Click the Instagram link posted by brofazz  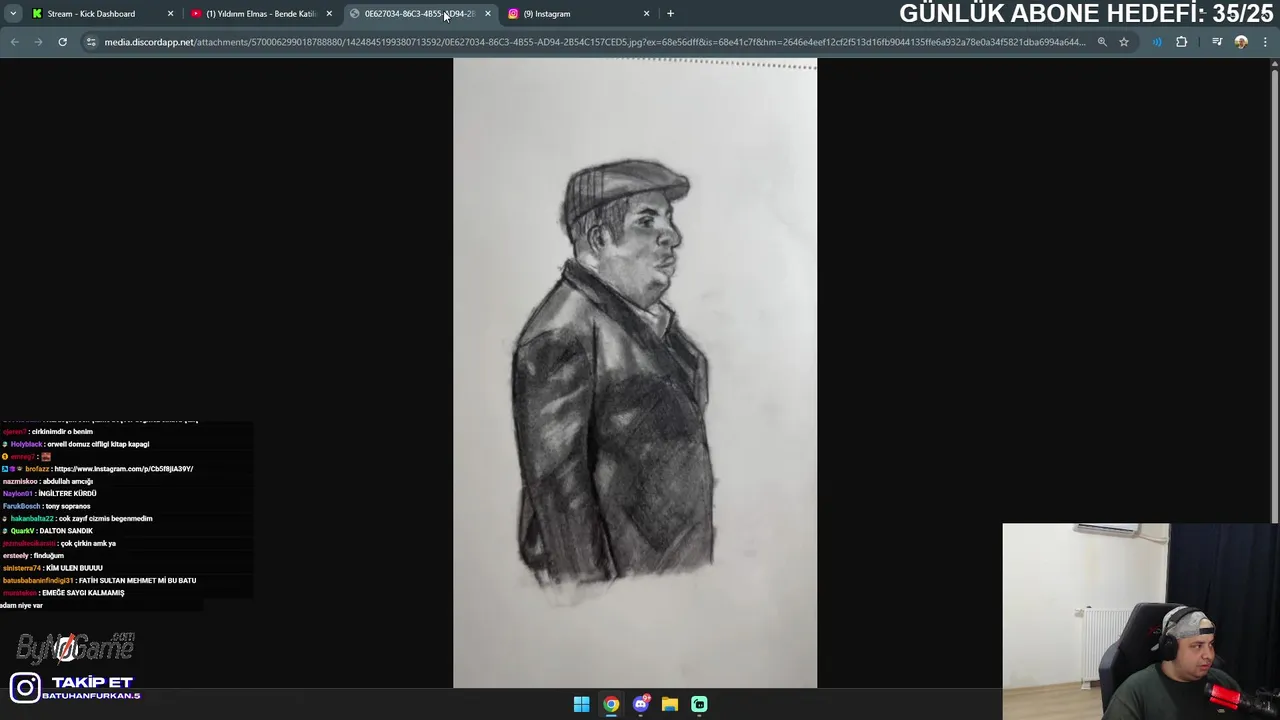coord(123,469)
